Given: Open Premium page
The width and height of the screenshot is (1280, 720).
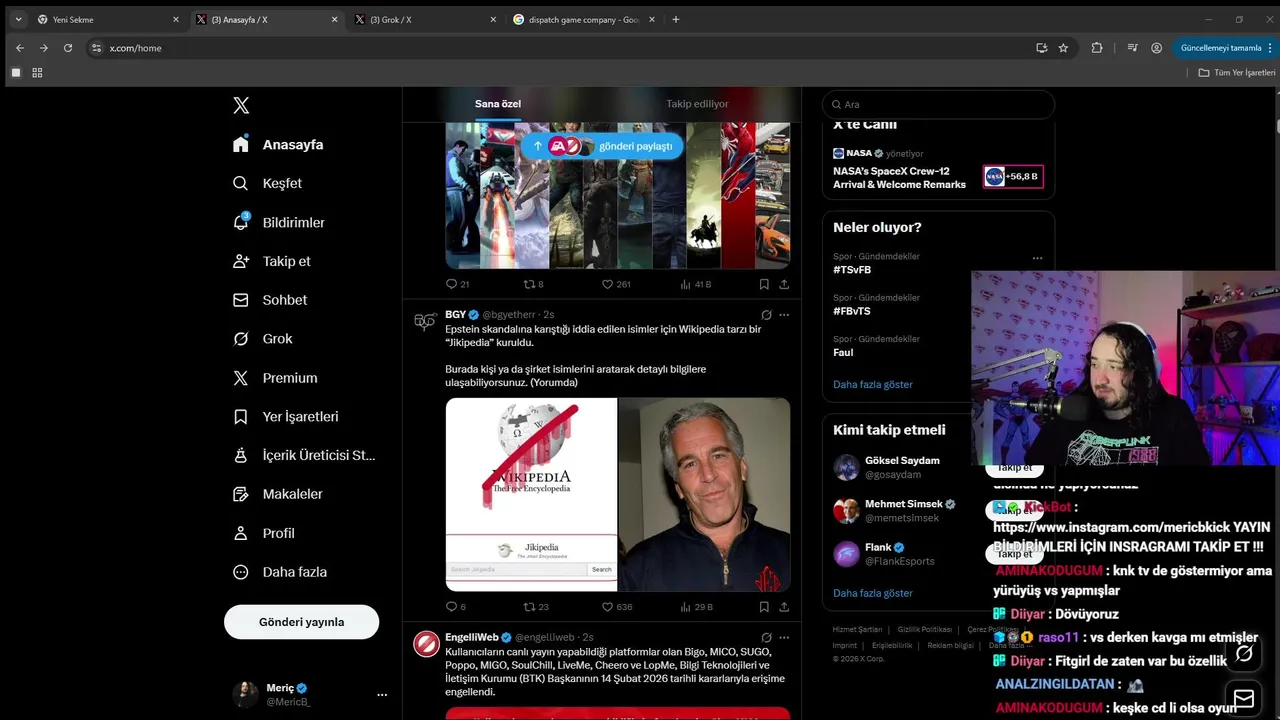Looking at the screenshot, I should (274, 378).
